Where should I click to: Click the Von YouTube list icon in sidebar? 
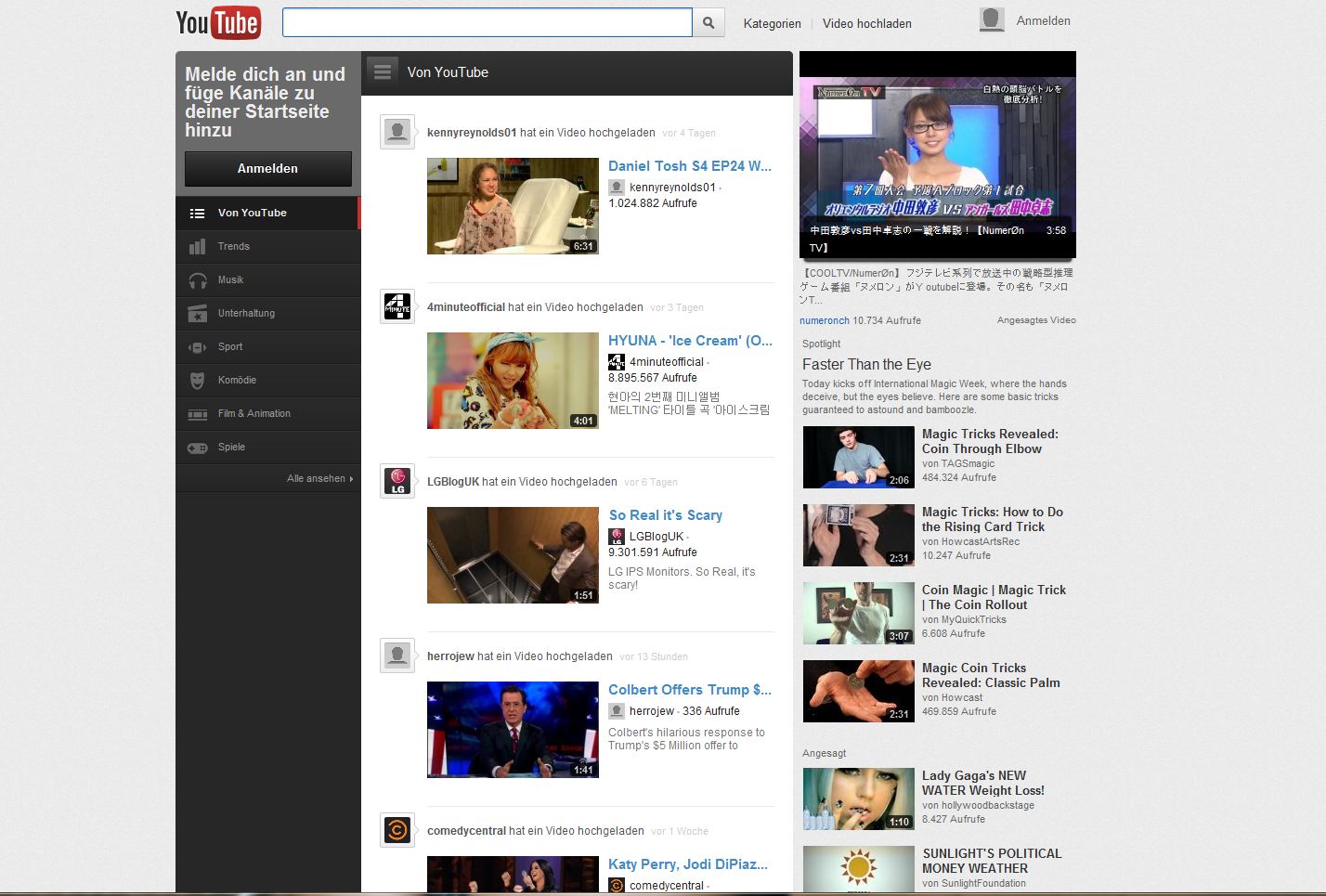(x=197, y=213)
